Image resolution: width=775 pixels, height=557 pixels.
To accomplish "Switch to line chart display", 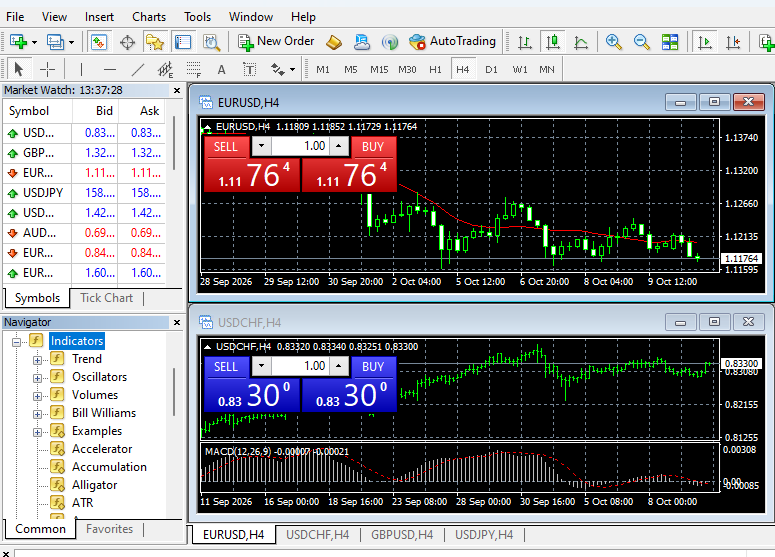I will pyautogui.click(x=581, y=42).
